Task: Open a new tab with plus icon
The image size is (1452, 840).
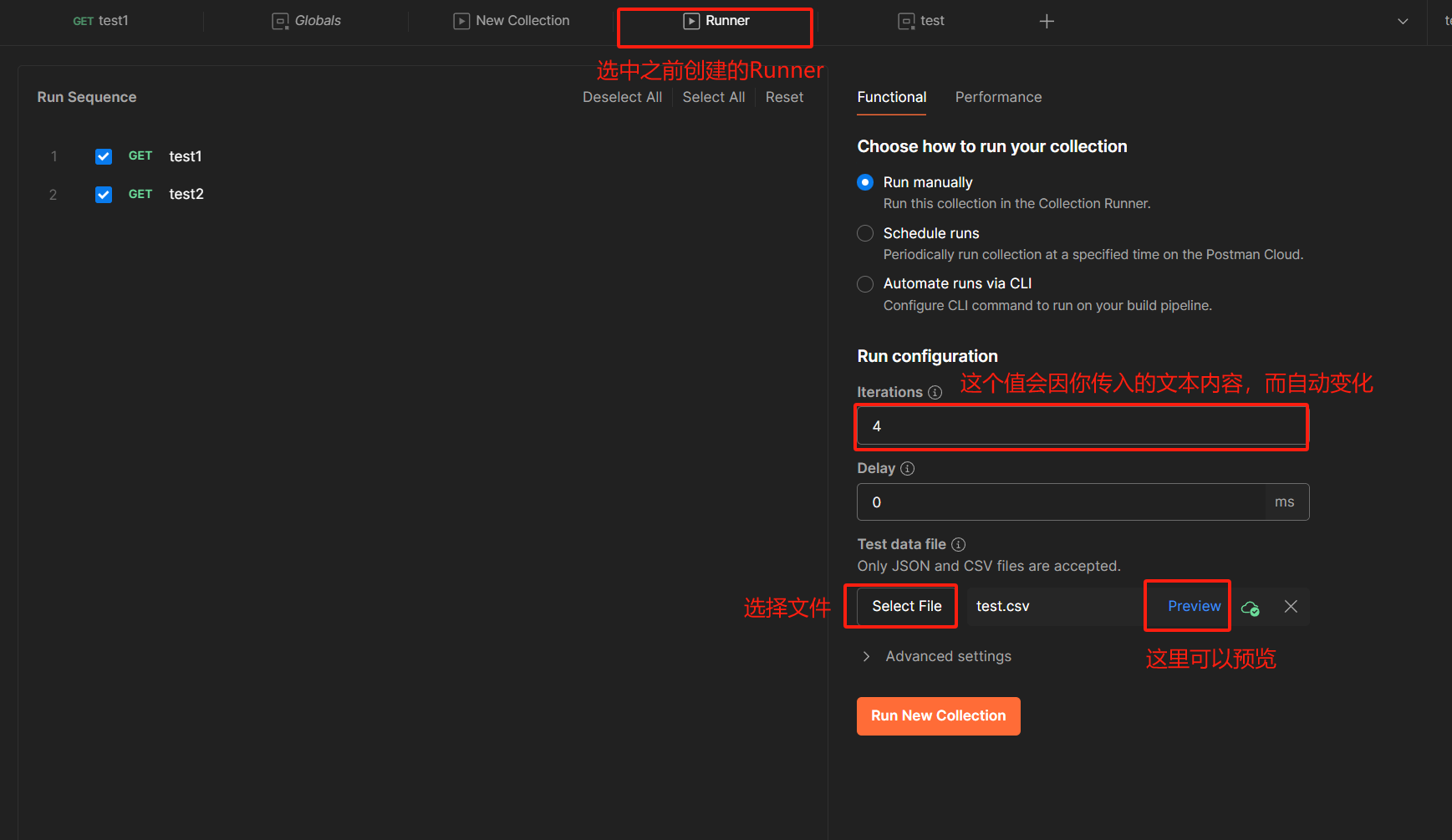Action: [x=1047, y=21]
